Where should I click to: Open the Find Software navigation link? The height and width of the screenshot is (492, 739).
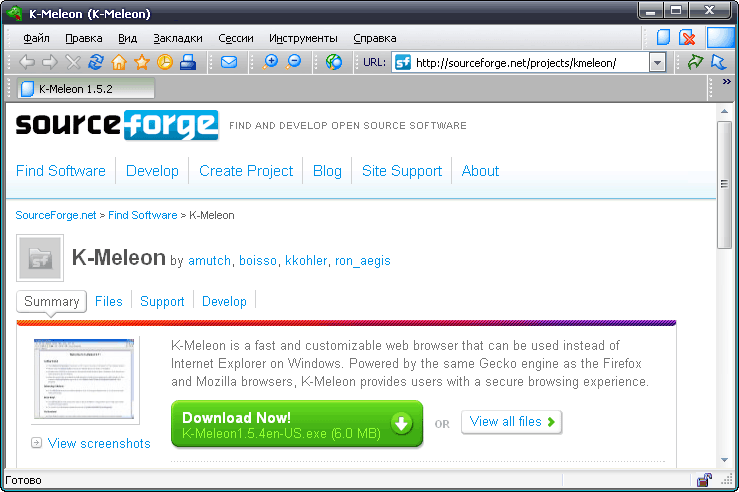coord(61,171)
